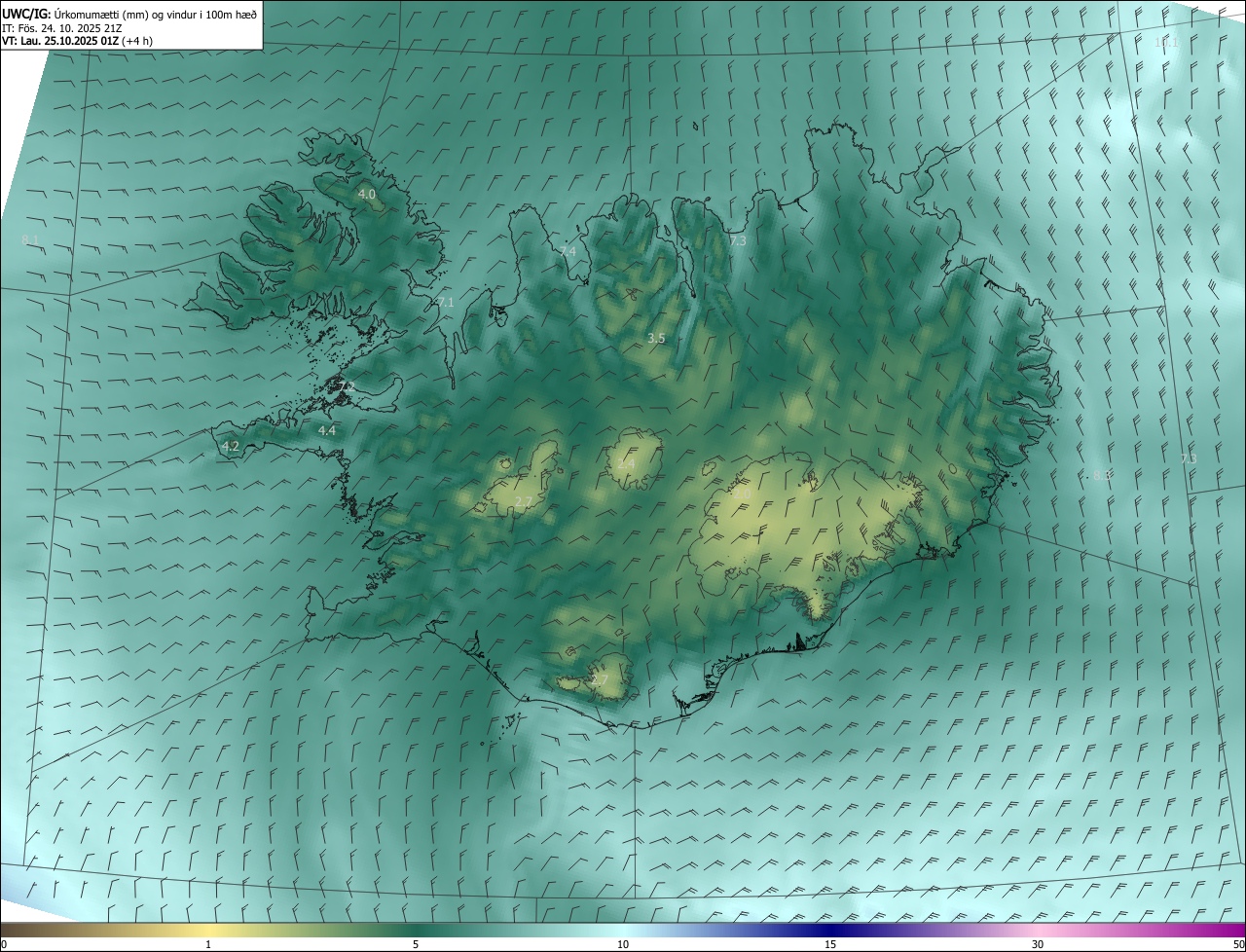Image resolution: width=1246 pixels, height=952 pixels.
Task: Click the 2.0 value on the large glacier
Action: coord(740,494)
